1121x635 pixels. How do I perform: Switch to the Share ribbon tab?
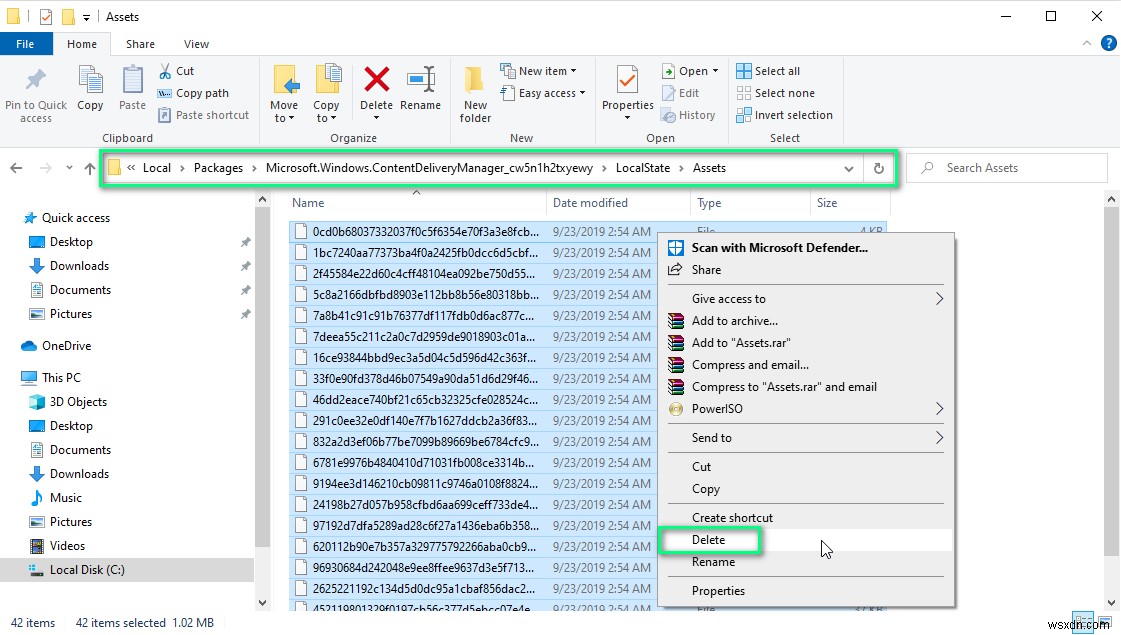coord(140,44)
